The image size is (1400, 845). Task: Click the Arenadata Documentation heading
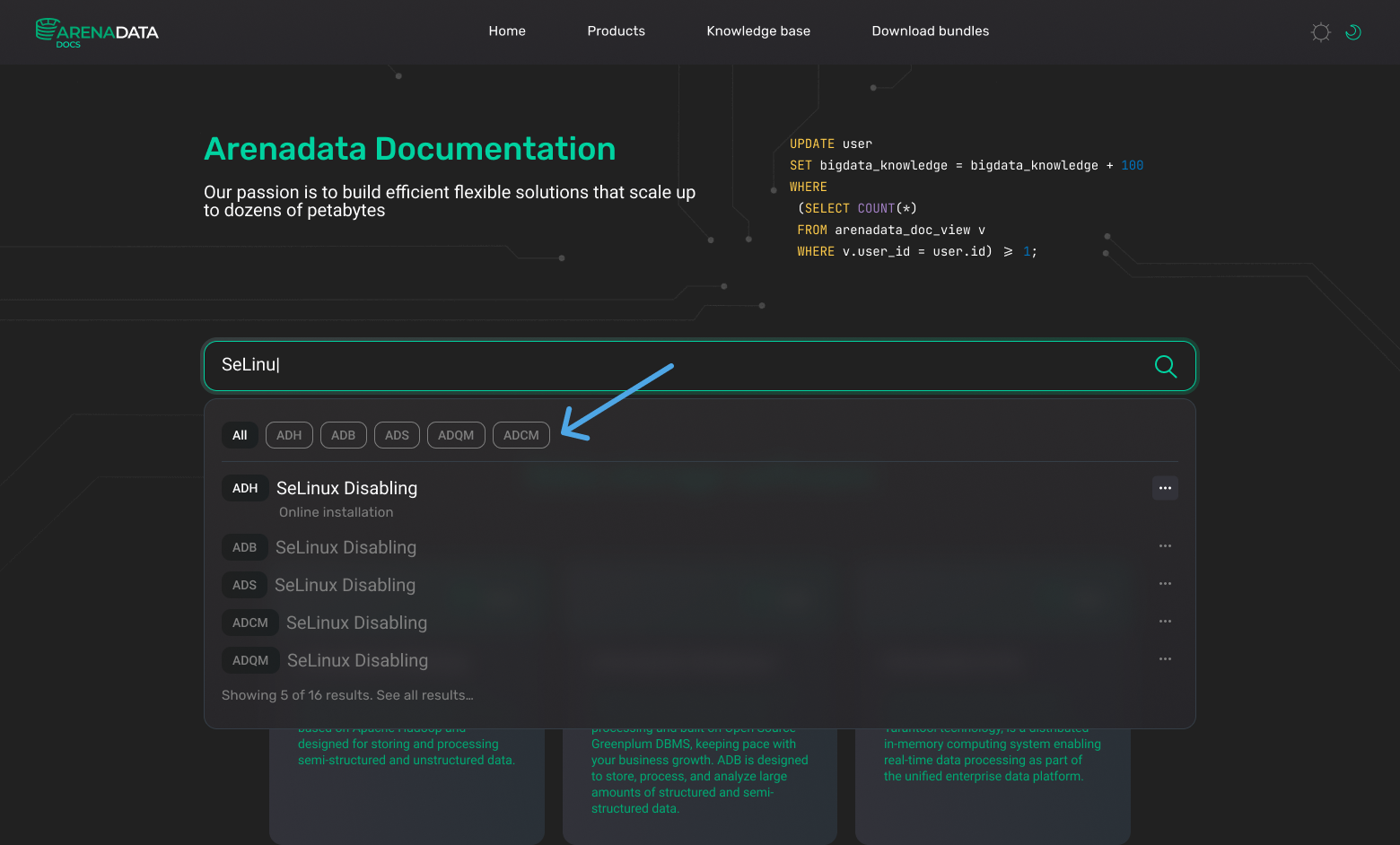[x=410, y=149]
